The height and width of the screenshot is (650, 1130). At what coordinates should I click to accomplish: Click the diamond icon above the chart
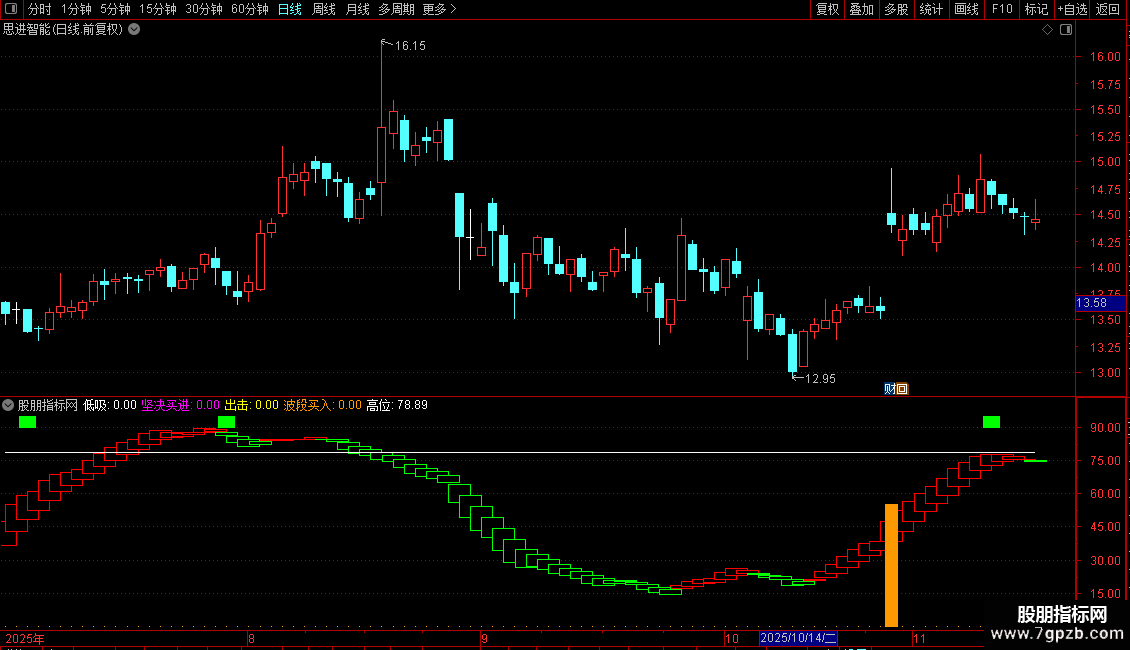[x=1048, y=30]
